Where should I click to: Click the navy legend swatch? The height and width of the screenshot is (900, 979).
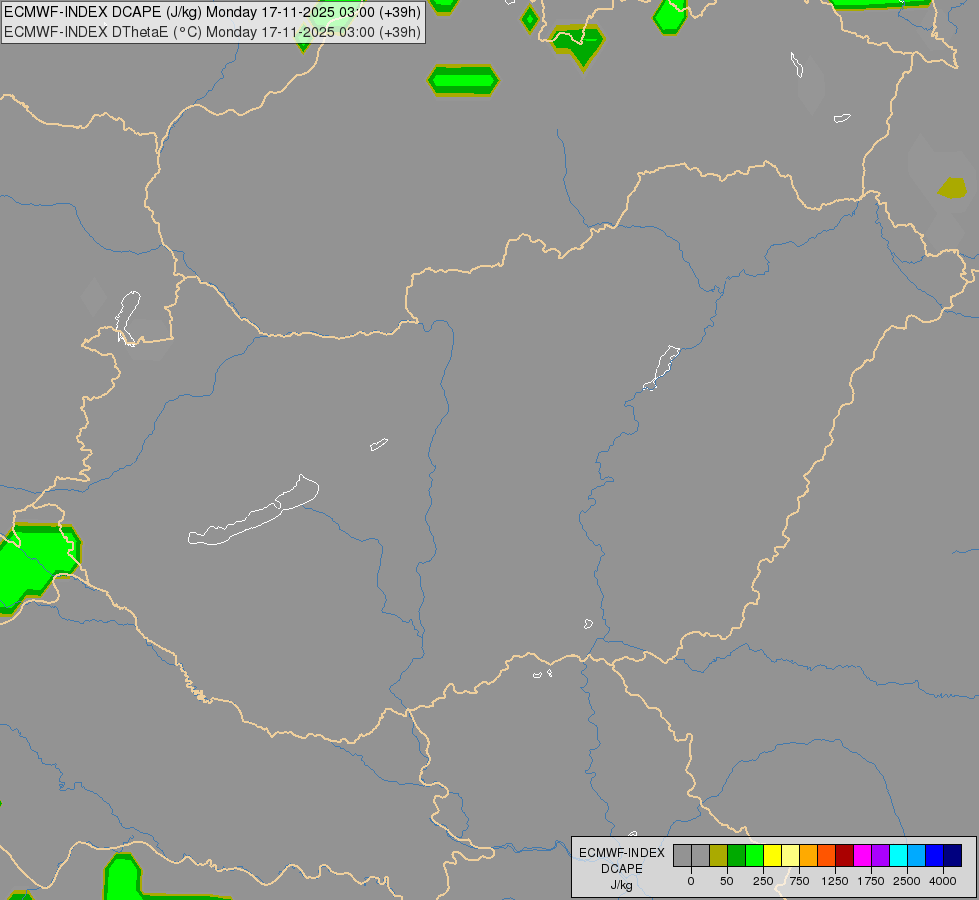953,856
